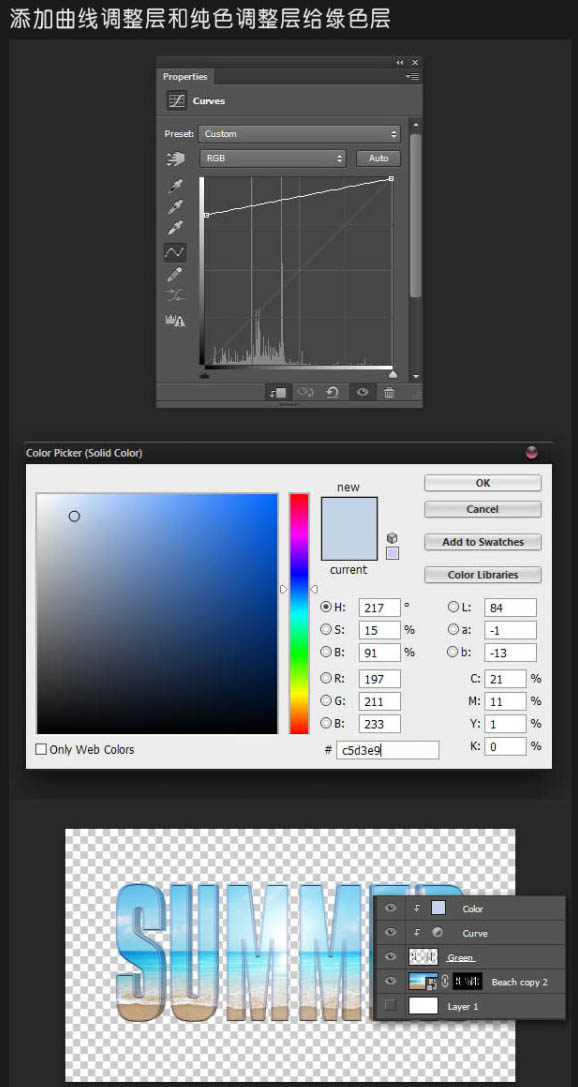The height and width of the screenshot is (1087, 578).
Task: Toggle Curves layer visibility in Properties panel
Action: tap(362, 392)
